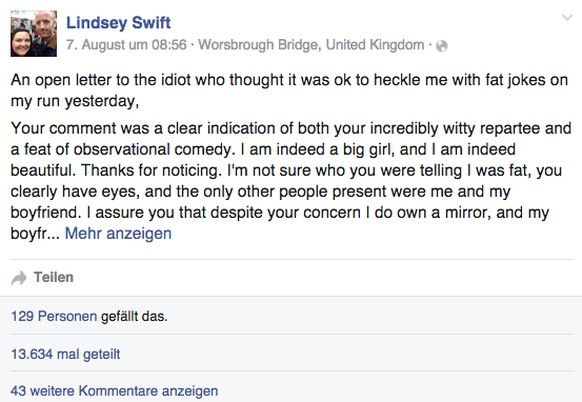Click 'United Kingdom' in the location
Image resolution: width=582 pixels, height=402 pixels.
click(375, 45)
